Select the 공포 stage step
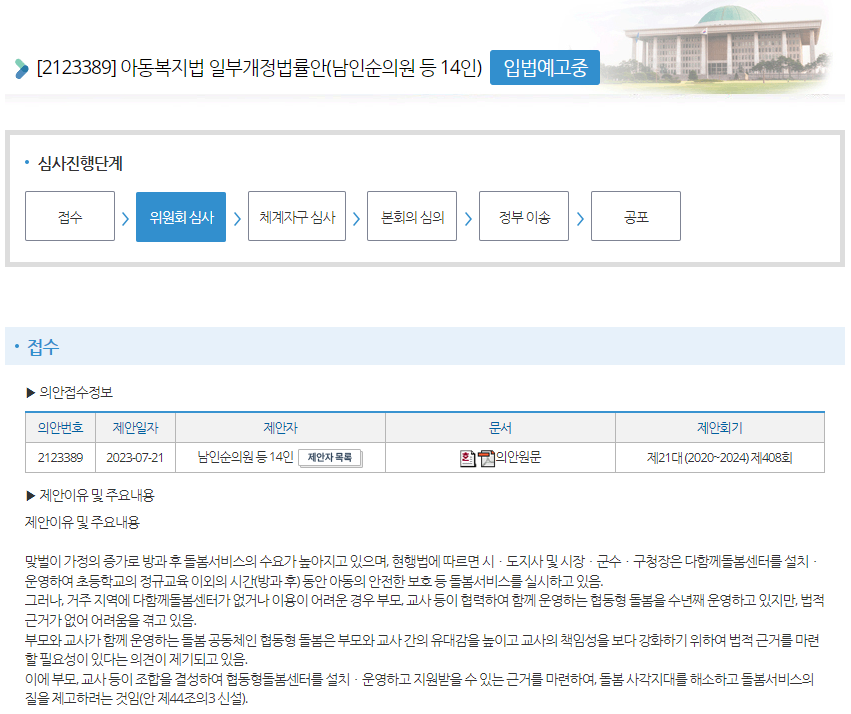This screenshot has width=851, height=714. [636, 217]
